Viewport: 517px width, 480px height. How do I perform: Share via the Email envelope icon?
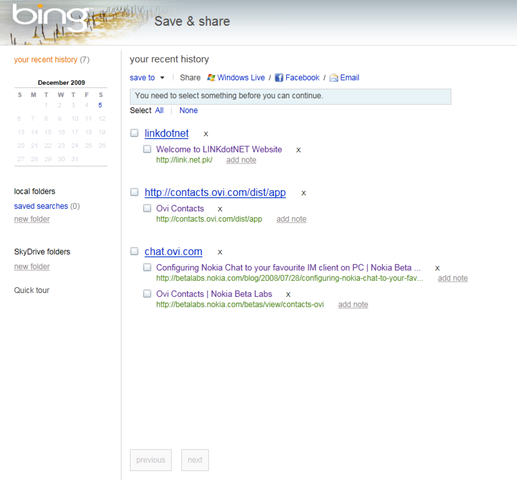334,78
